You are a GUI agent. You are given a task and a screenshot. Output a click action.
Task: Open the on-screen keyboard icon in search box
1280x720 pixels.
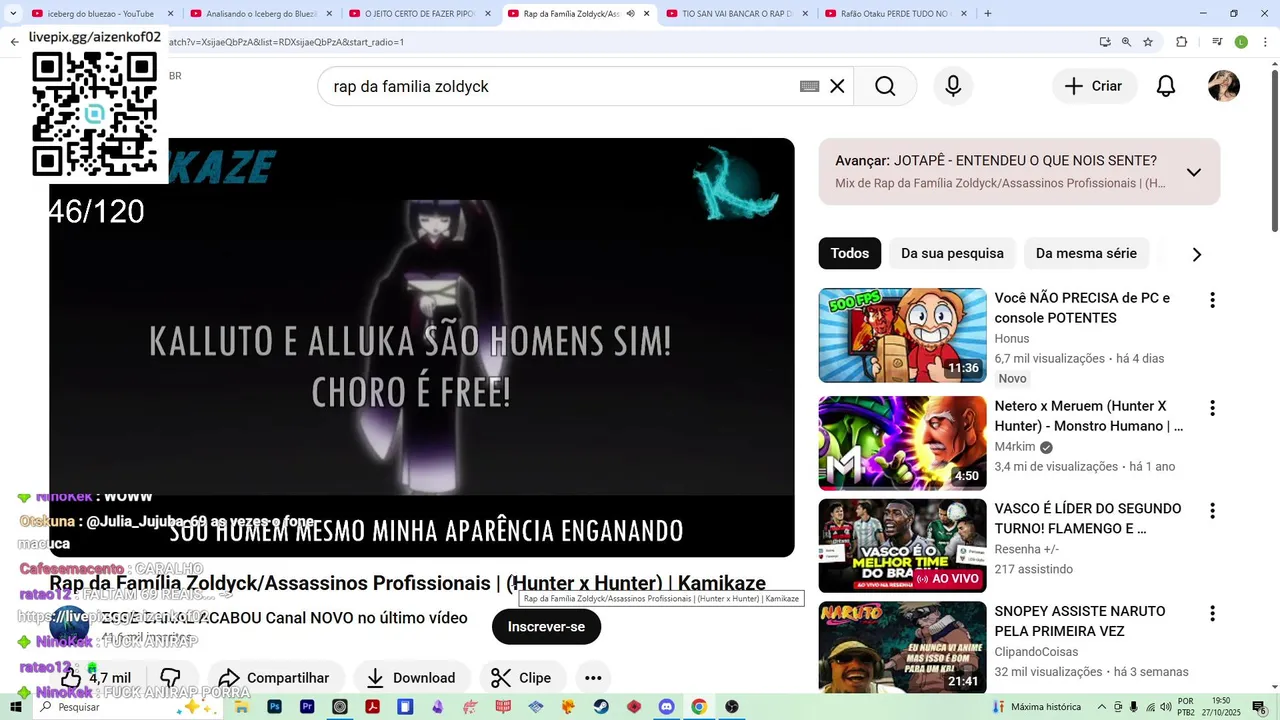pyautogui.click(x=810, y=86)
